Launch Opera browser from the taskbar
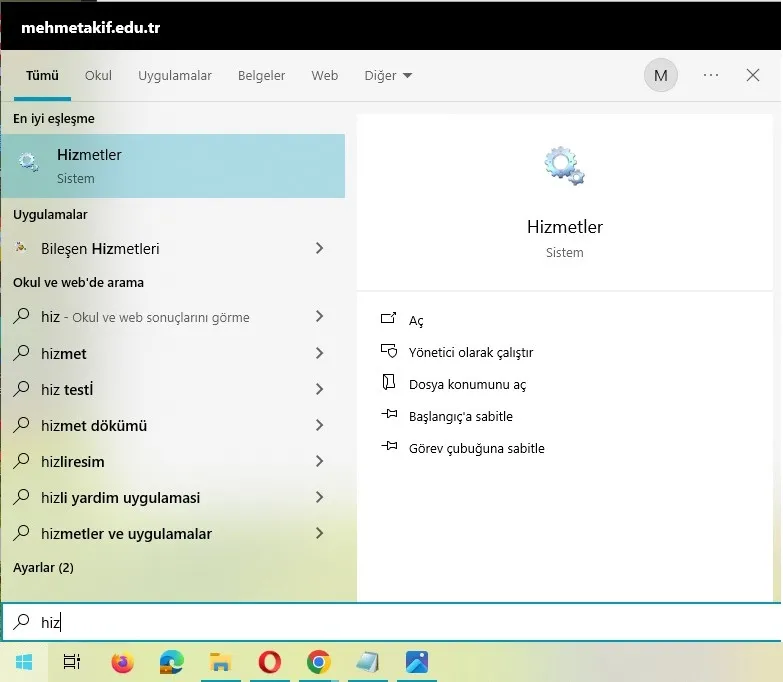This screenshot has height=682, width=783. point(270,662)
